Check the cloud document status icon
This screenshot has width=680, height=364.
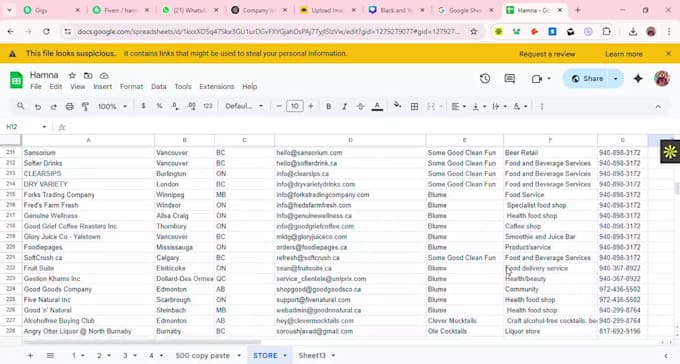[x=104, y=75]
